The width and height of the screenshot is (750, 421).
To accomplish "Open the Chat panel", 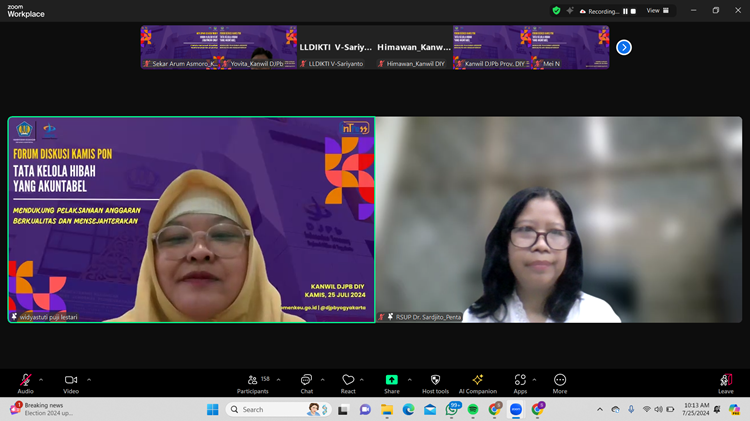I will pos(307,381).
